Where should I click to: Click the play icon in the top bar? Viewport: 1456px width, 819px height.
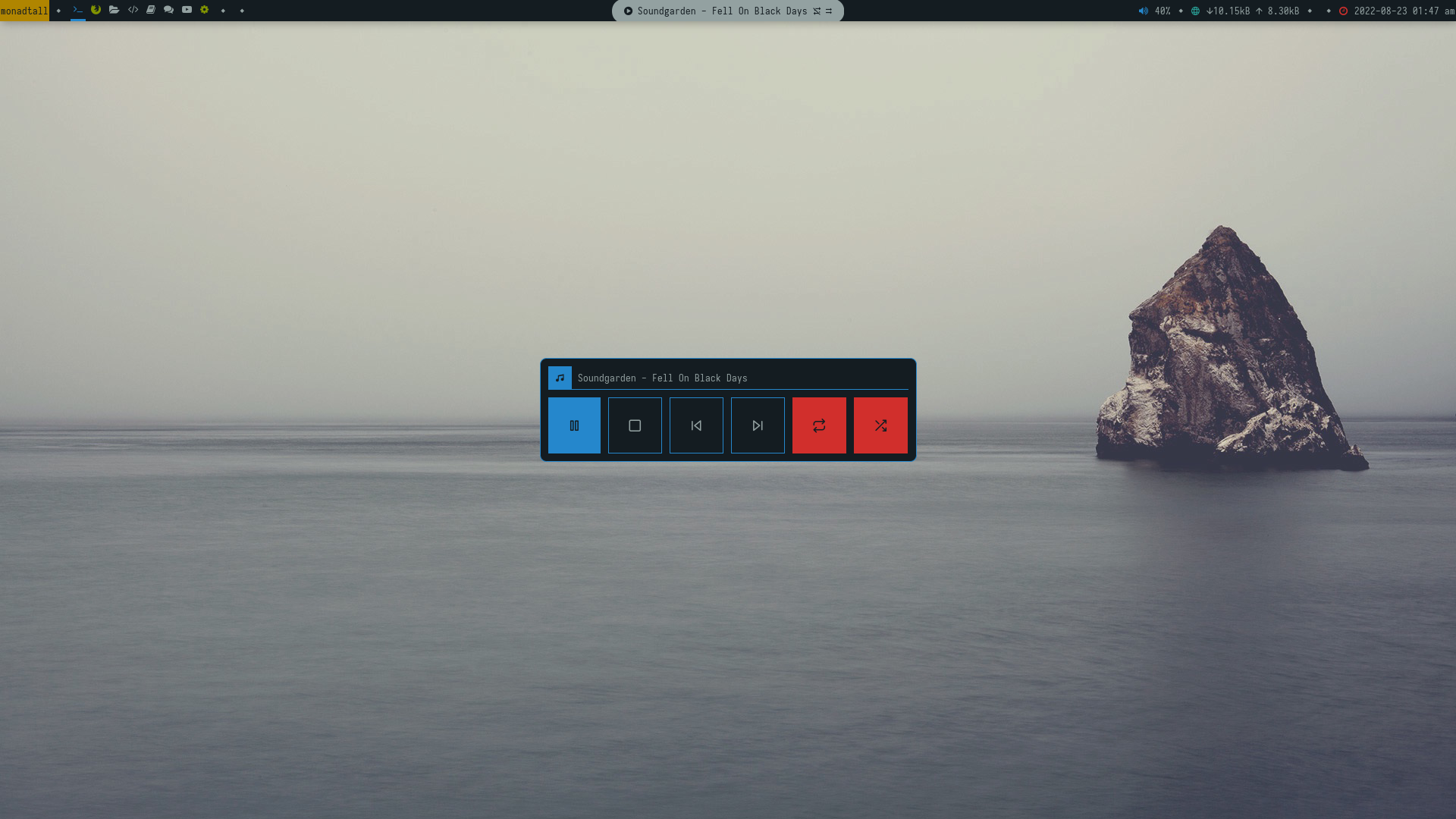[x=628, y=11]
